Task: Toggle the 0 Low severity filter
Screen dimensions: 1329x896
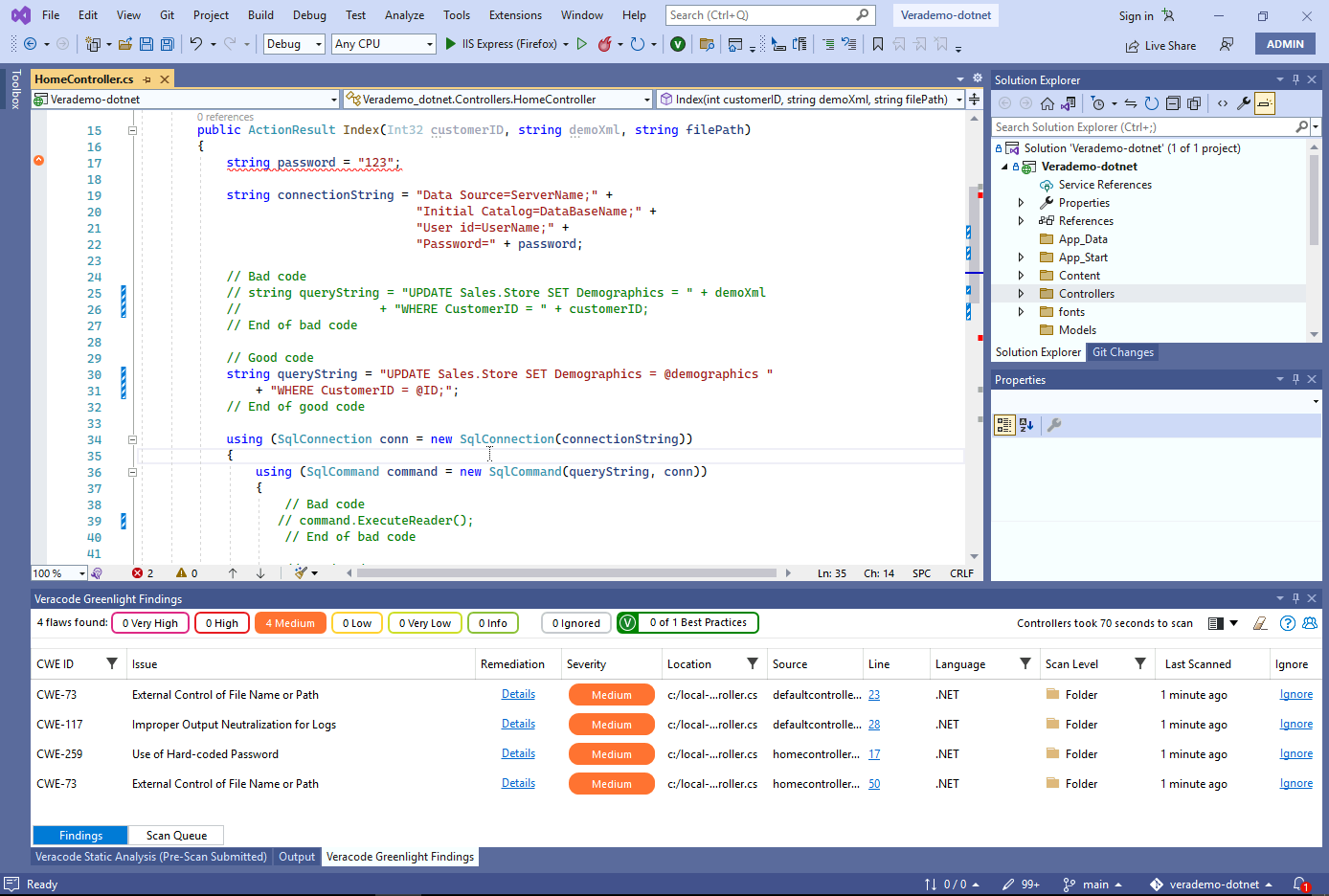Action: 357,623
